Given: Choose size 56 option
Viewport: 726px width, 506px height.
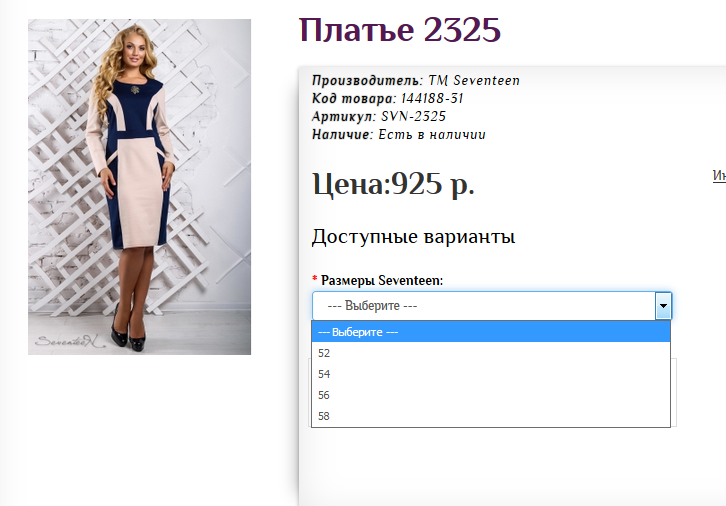Looking at the screenshot, I should (491, 395).
